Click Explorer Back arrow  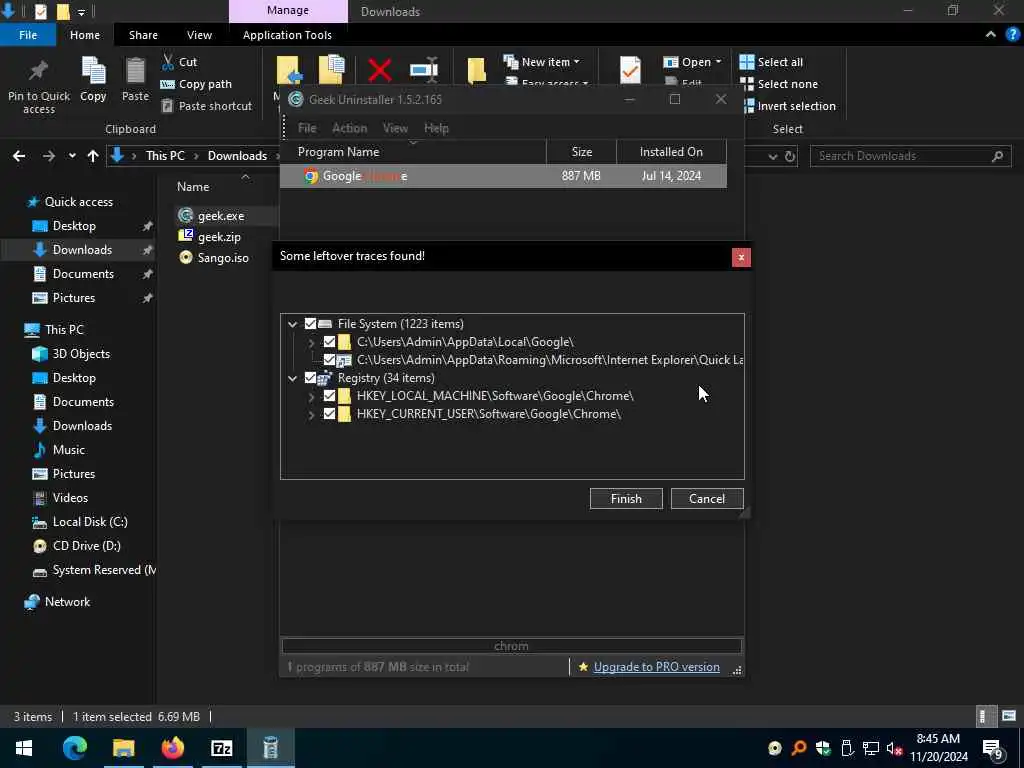19,155
